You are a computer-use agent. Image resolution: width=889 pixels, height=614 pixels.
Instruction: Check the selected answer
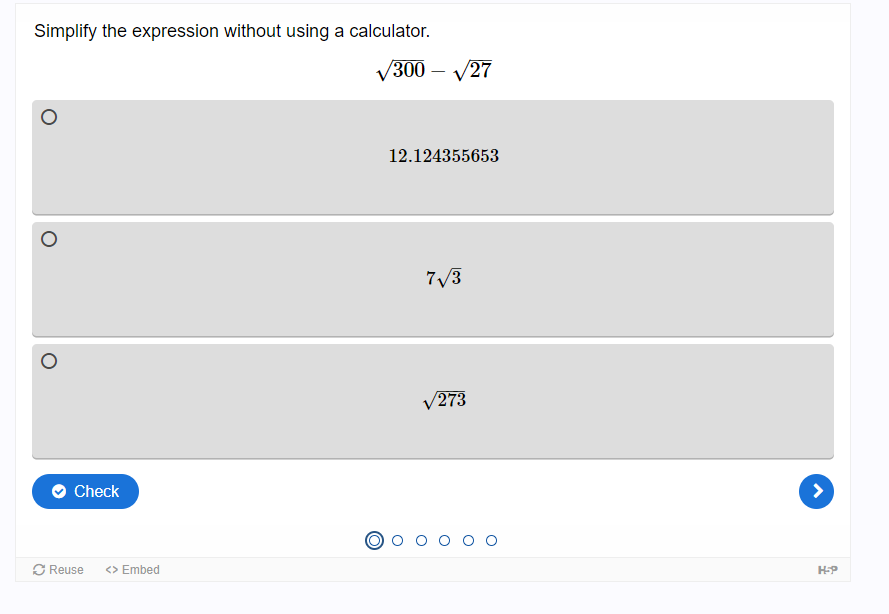tap(85, 491)
